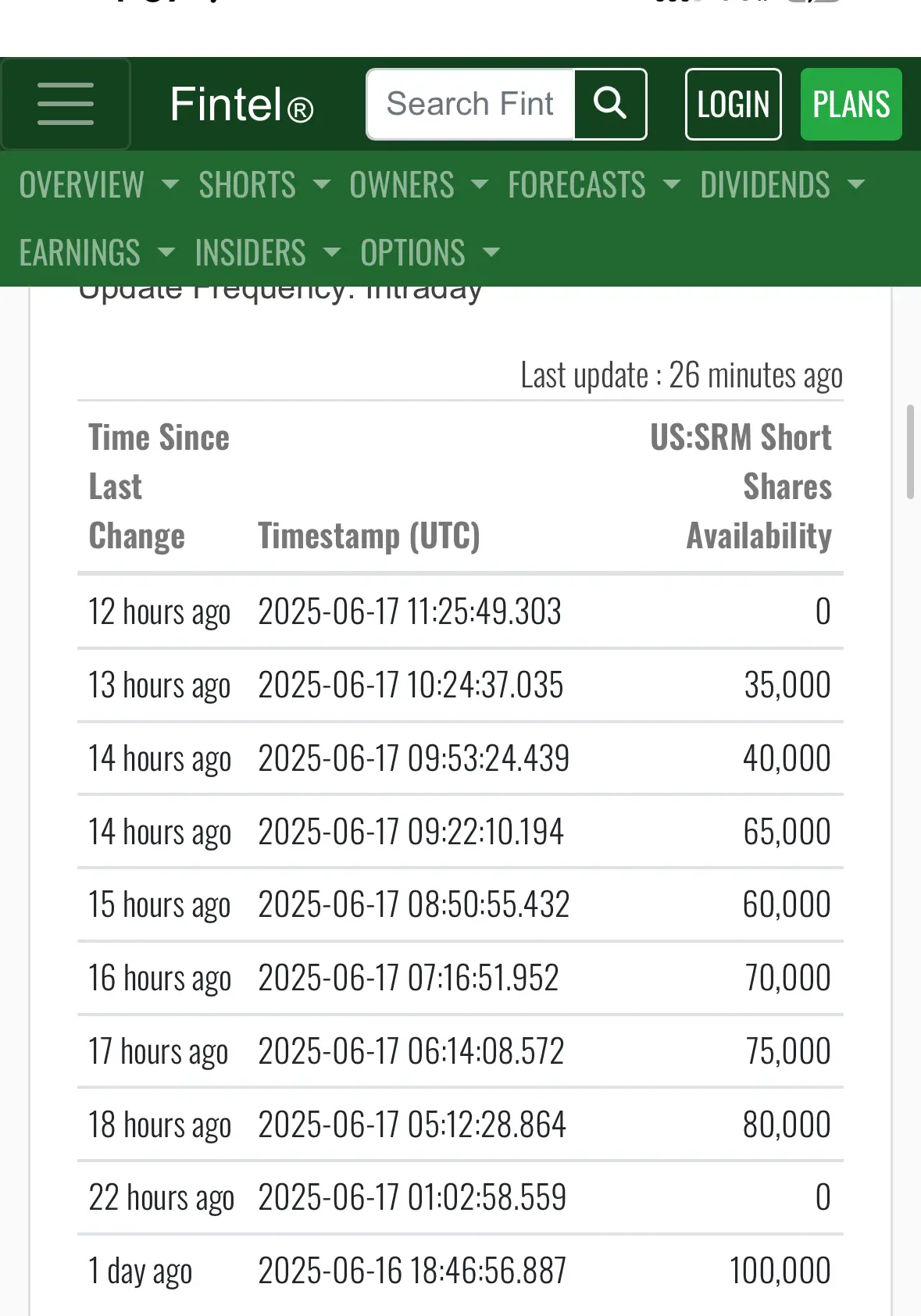Expand the OPTIONS dropdown
Image resolution: width=921 pixels, height=1316 pixels.
coord(430,252)
